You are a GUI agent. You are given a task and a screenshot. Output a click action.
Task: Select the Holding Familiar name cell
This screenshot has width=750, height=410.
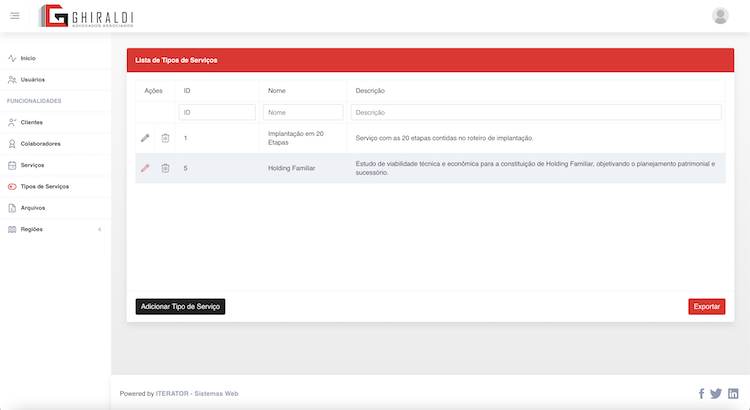point(303,168)
